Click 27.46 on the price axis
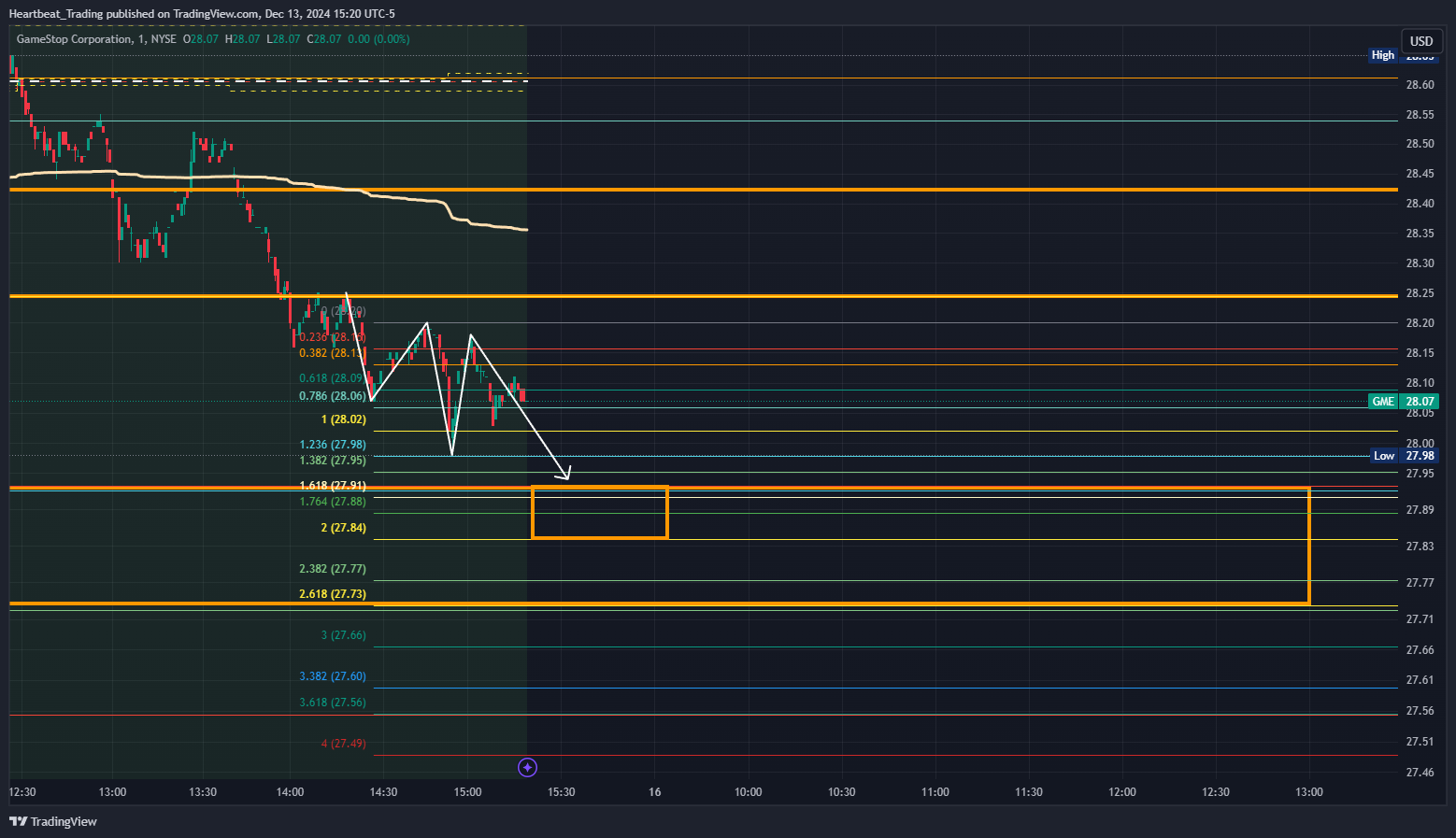1456x838 pixels. (x=1420, y=773)
